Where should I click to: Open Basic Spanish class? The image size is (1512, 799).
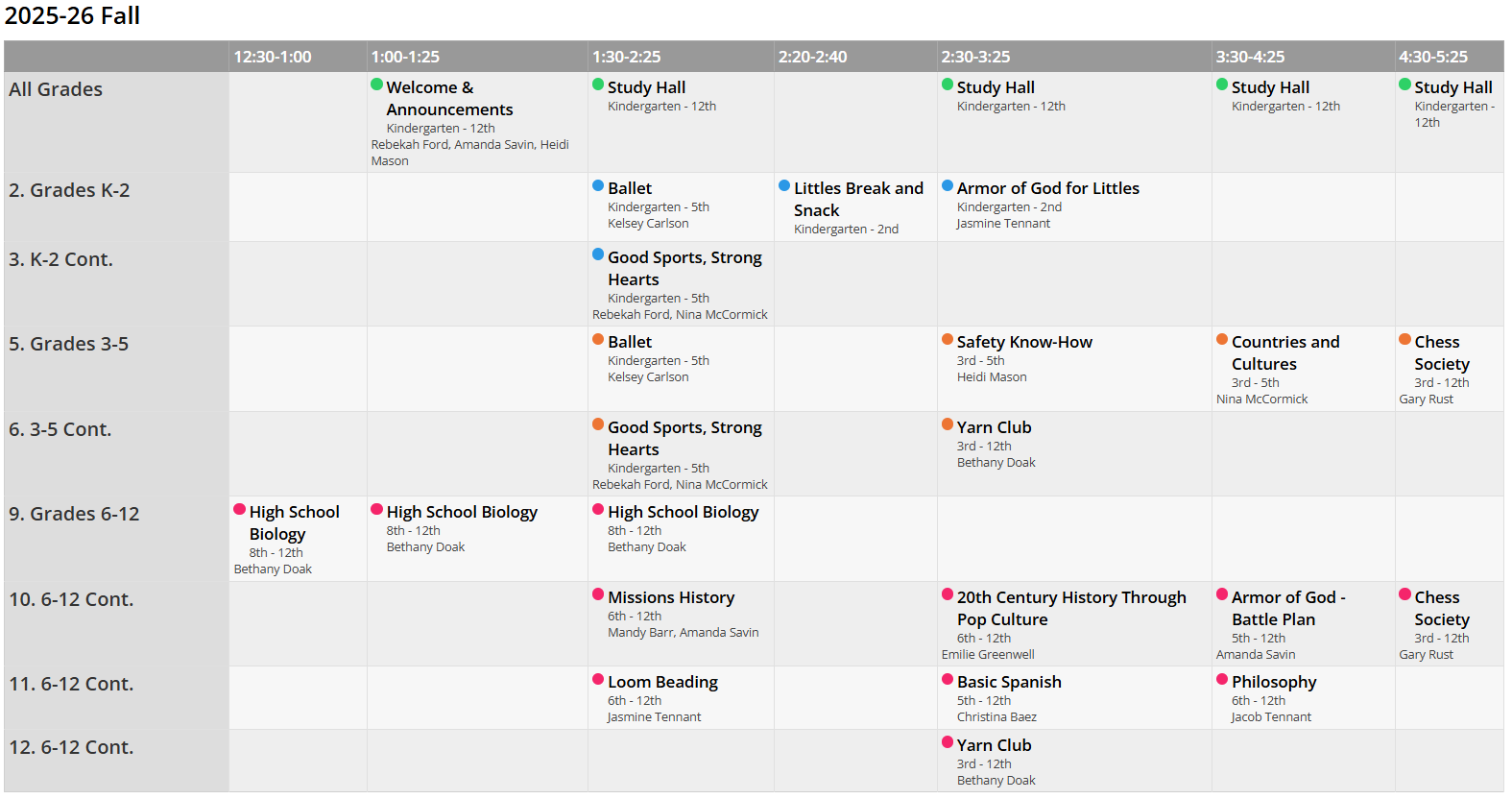(1009, 682)
